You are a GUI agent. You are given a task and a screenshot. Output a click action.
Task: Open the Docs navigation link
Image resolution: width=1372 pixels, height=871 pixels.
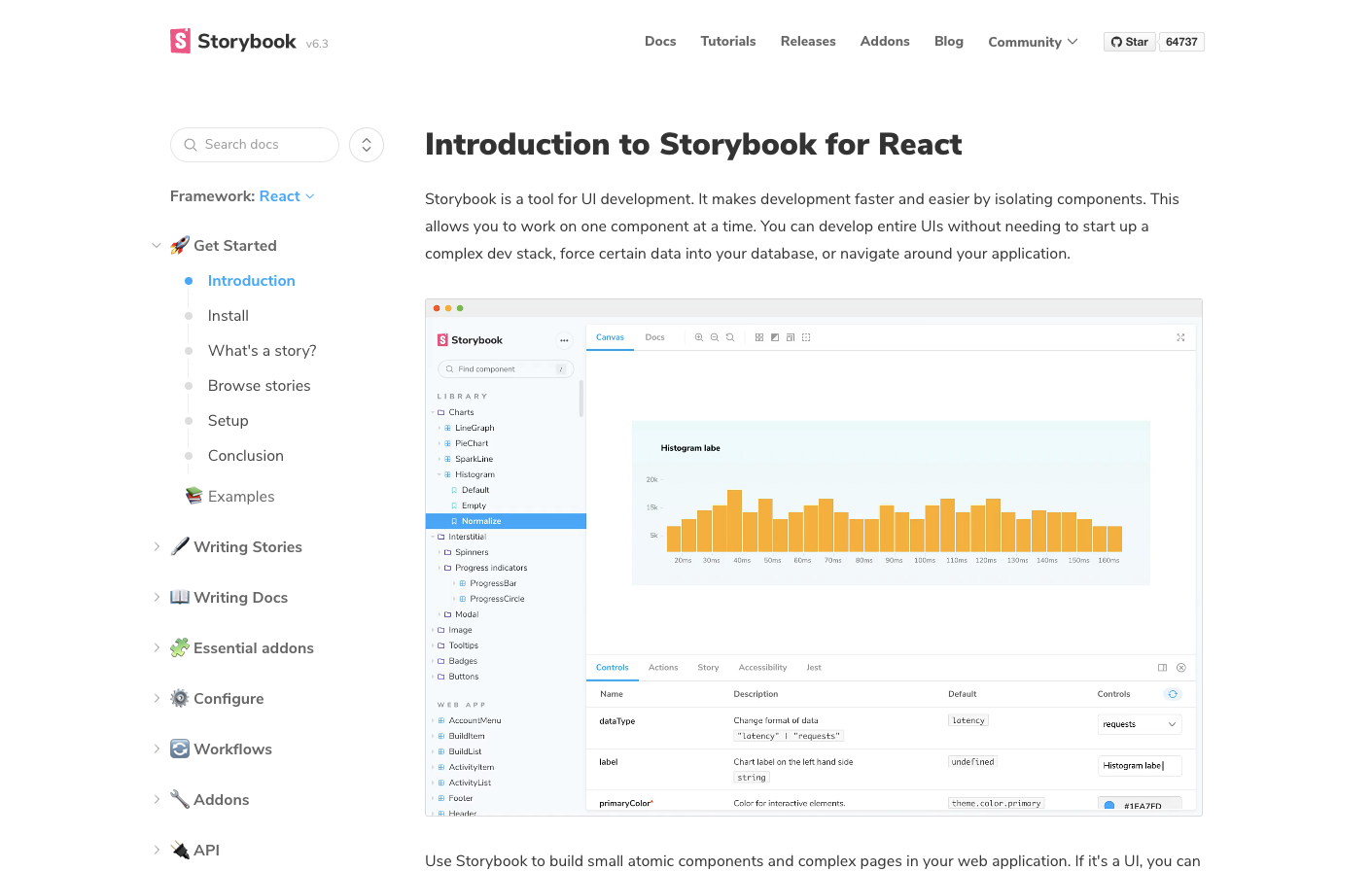click(x=660, y=41)
